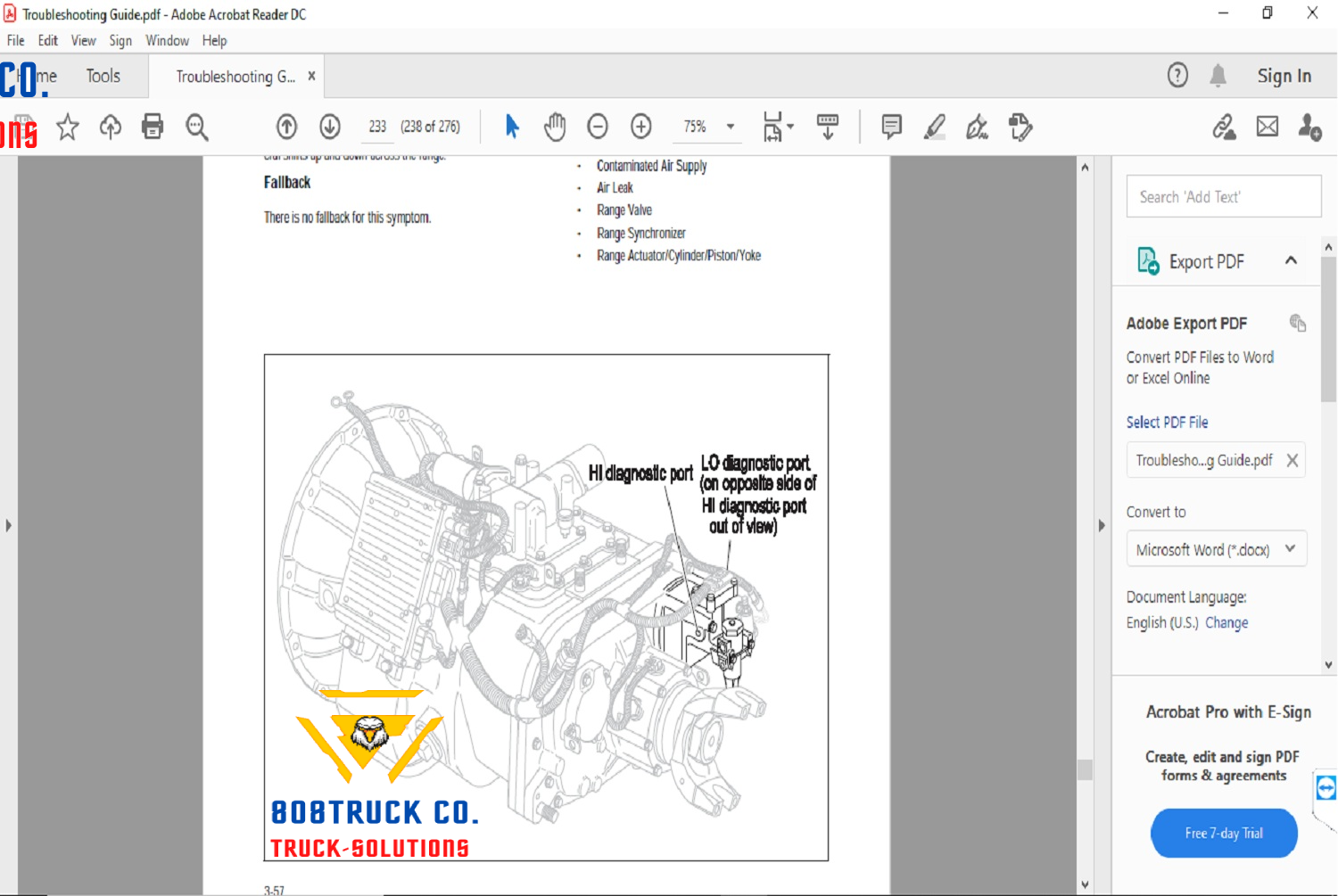Click the Search 'Add Text' field

tap(1223, 197)
